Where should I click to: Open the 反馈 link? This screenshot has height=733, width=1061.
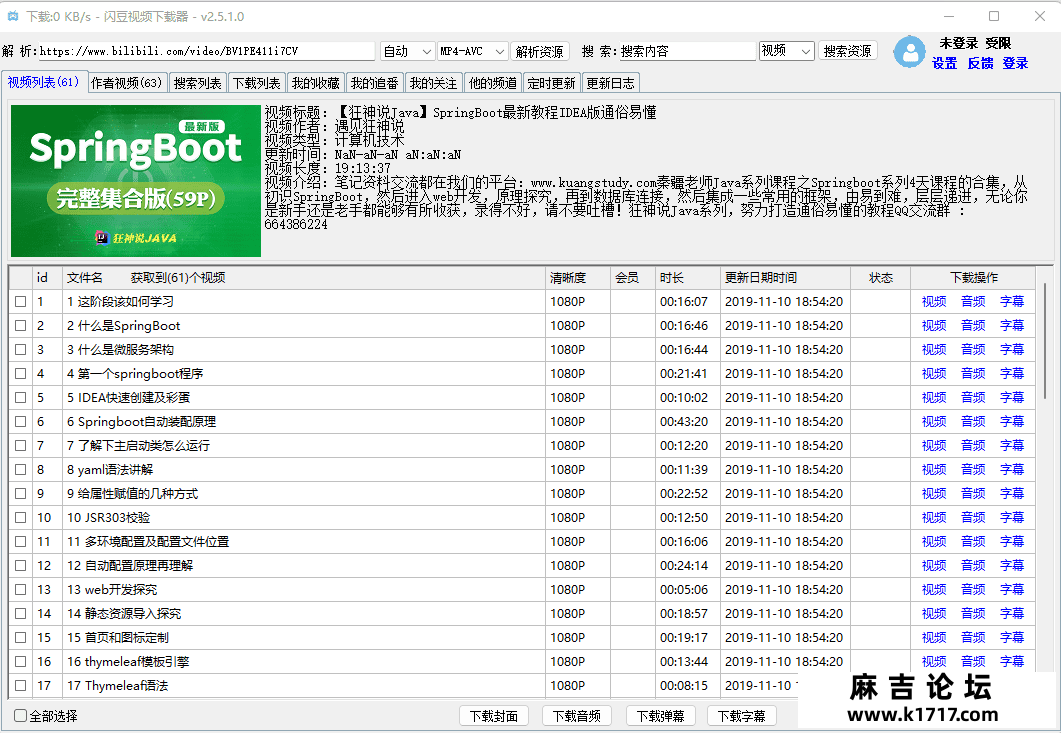click(980, 64)
